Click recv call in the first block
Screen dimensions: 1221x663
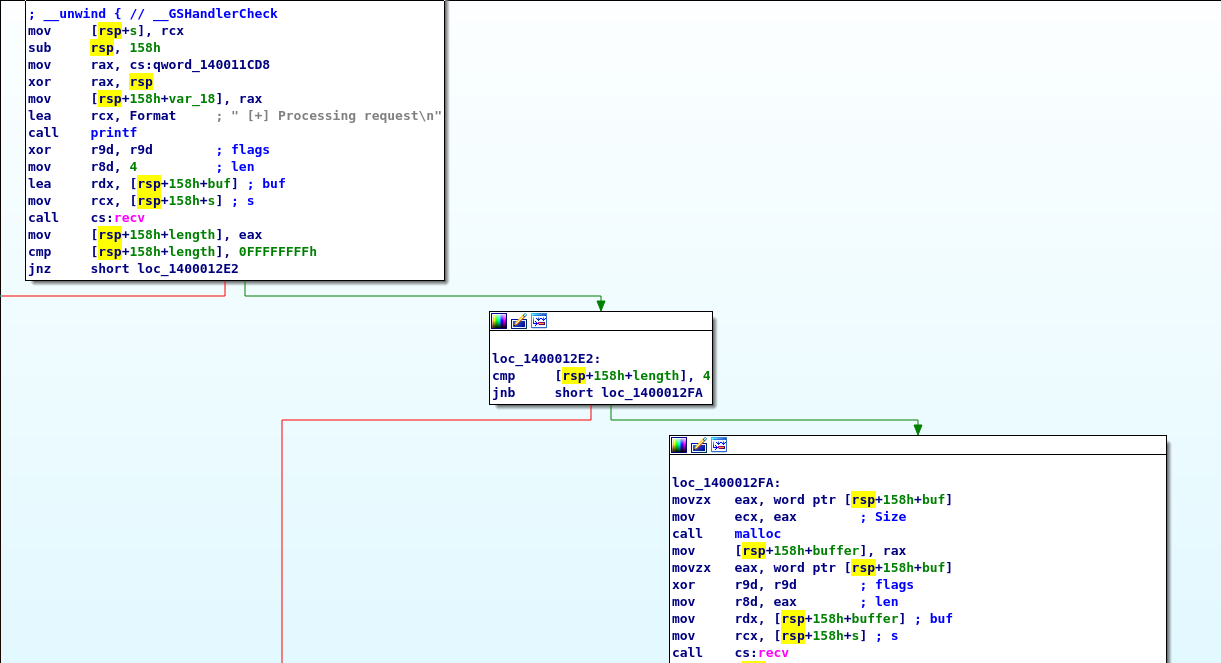click(x=129, y=218)
